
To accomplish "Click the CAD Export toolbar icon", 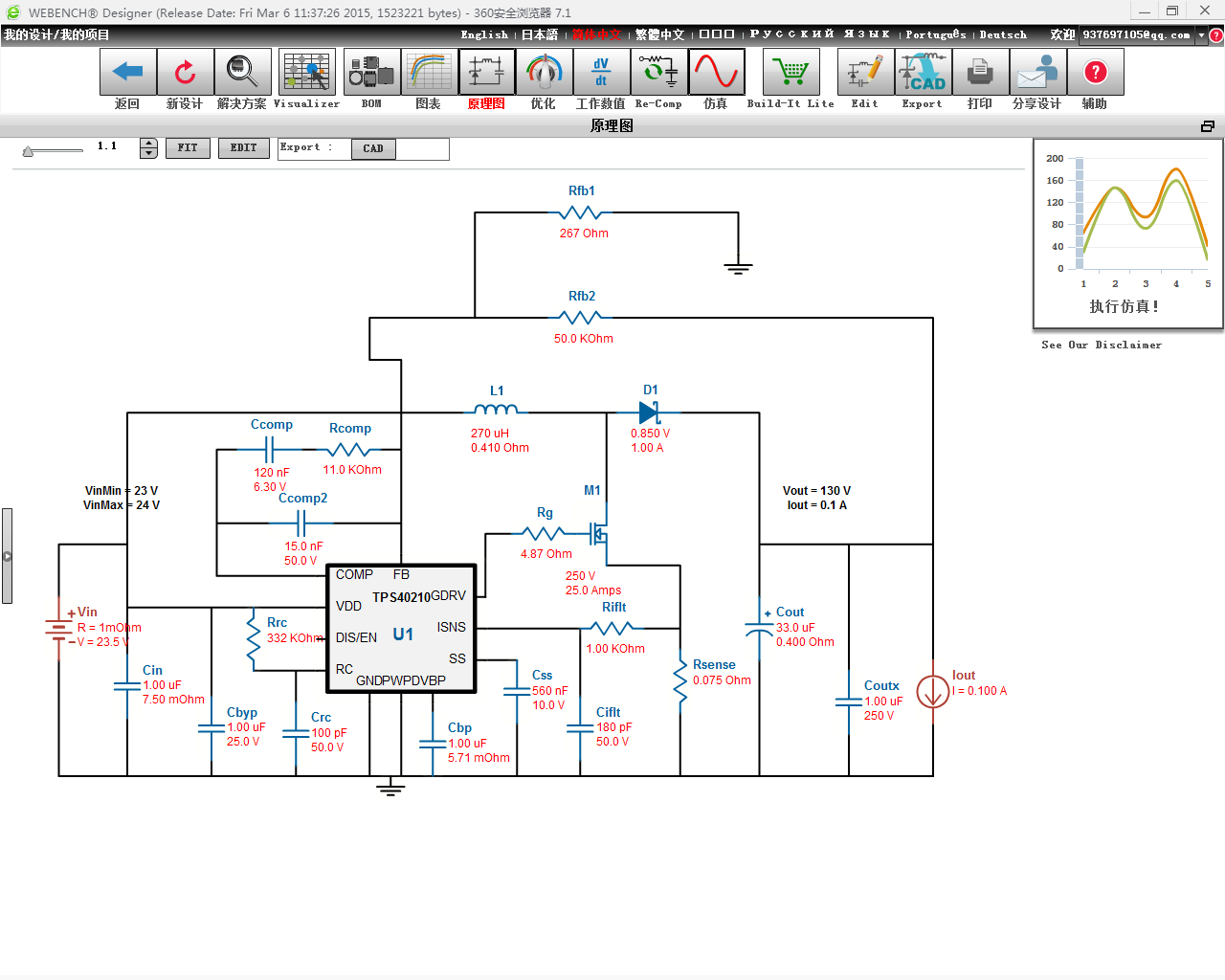I will 923,72.
